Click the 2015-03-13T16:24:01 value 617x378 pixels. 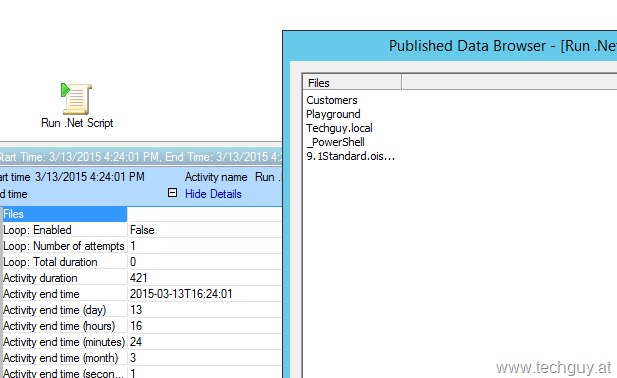click(181, 294)
